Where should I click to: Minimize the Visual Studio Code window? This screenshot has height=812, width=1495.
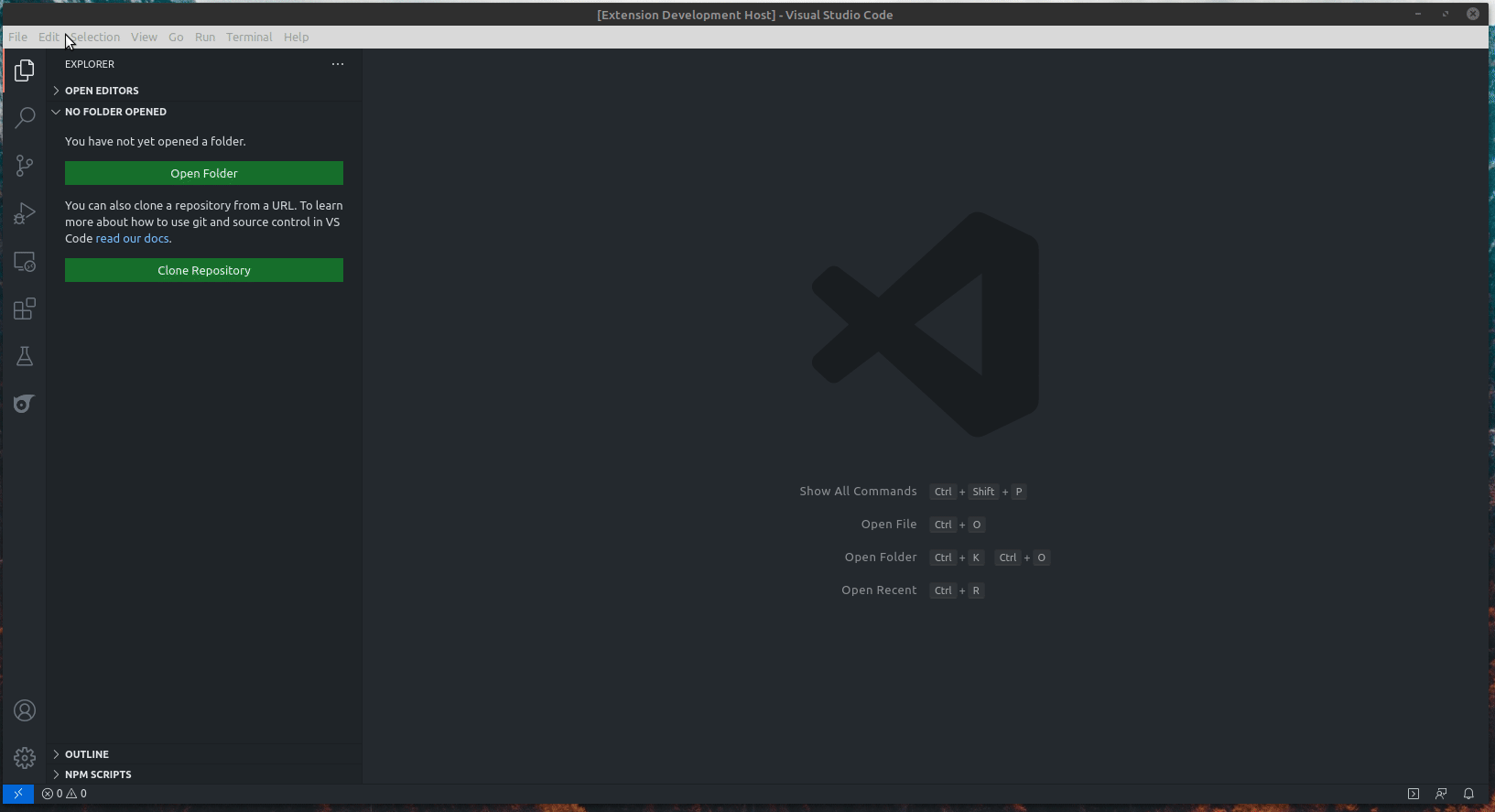coord(1418,14)
